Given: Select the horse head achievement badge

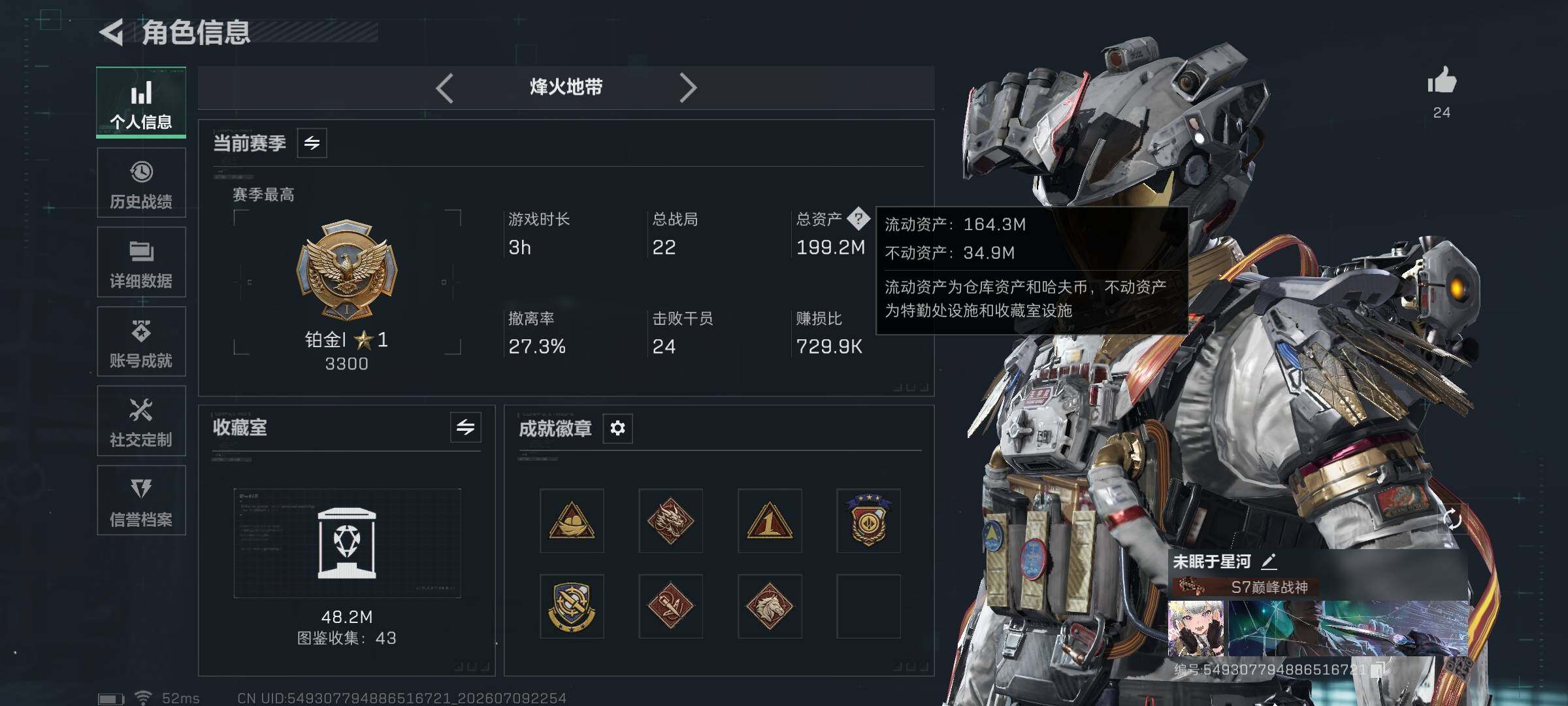Looking at the screenshot, I should (x=770, y=607).
